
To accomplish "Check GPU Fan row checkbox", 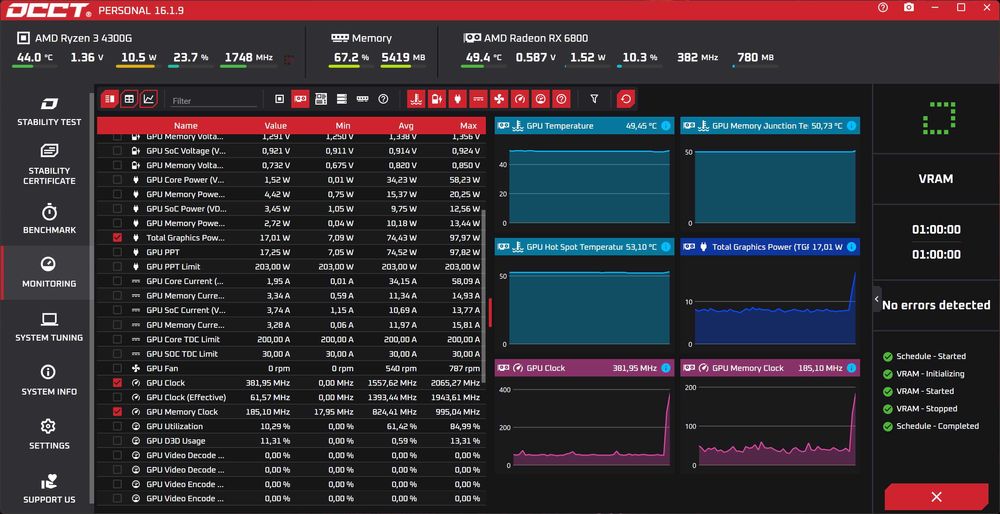I will pyautogui.click(x=117, y=369).
